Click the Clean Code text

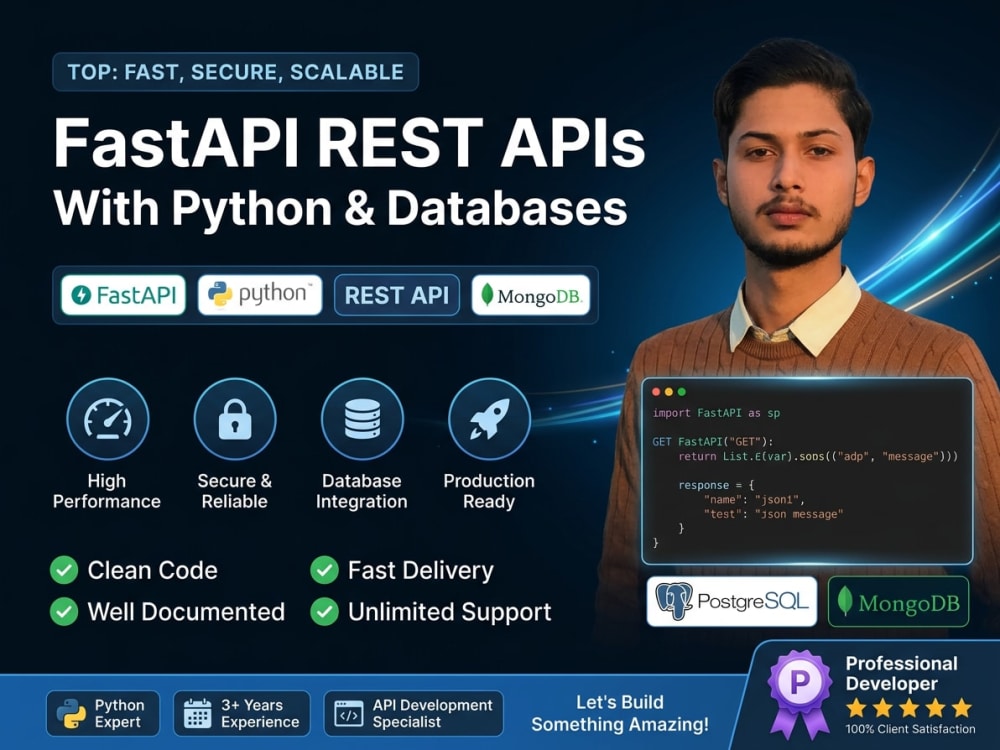point(152,570)
